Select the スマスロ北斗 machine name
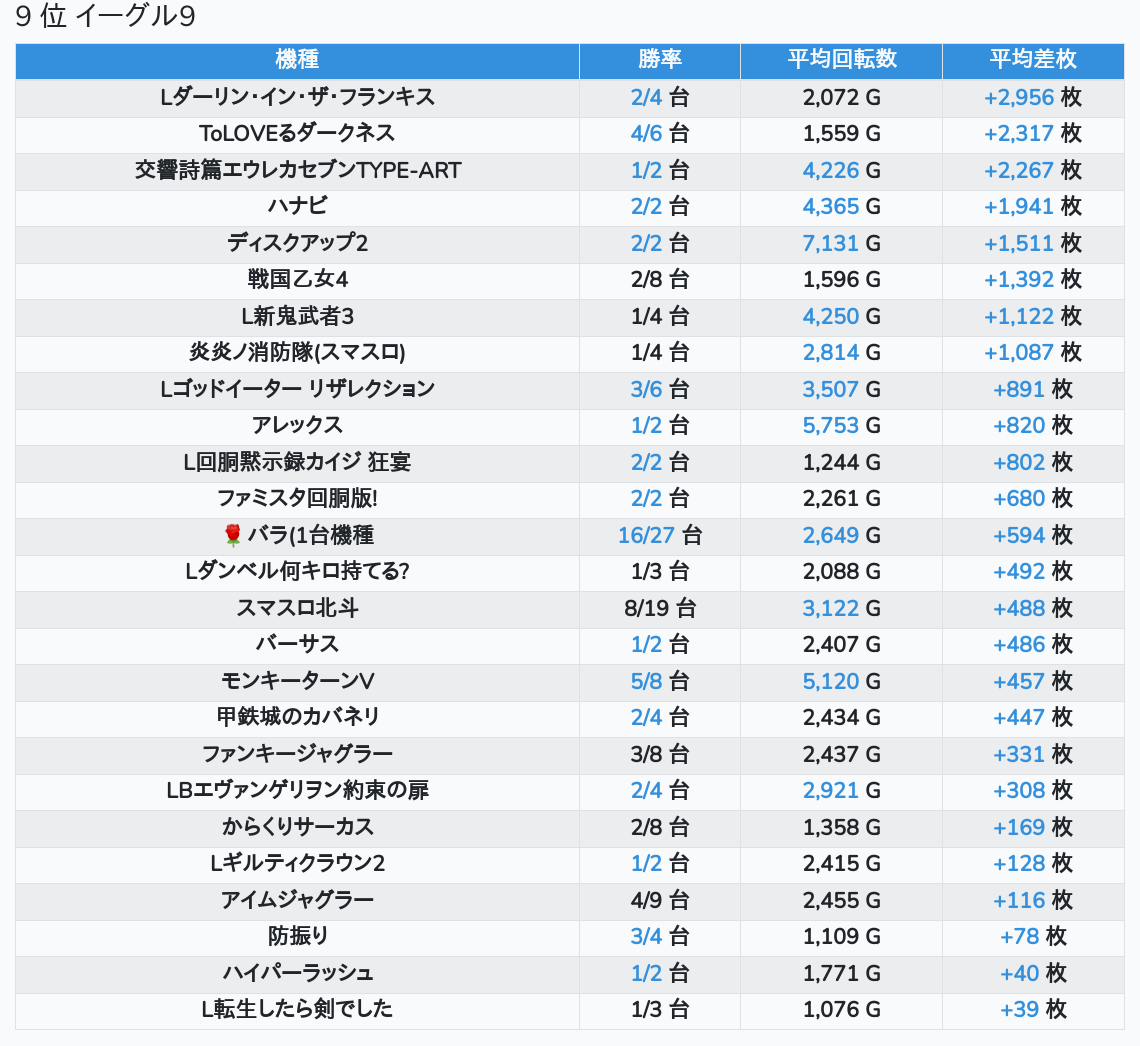This screenshot has width=1140, height=1046. pos(297,608)
